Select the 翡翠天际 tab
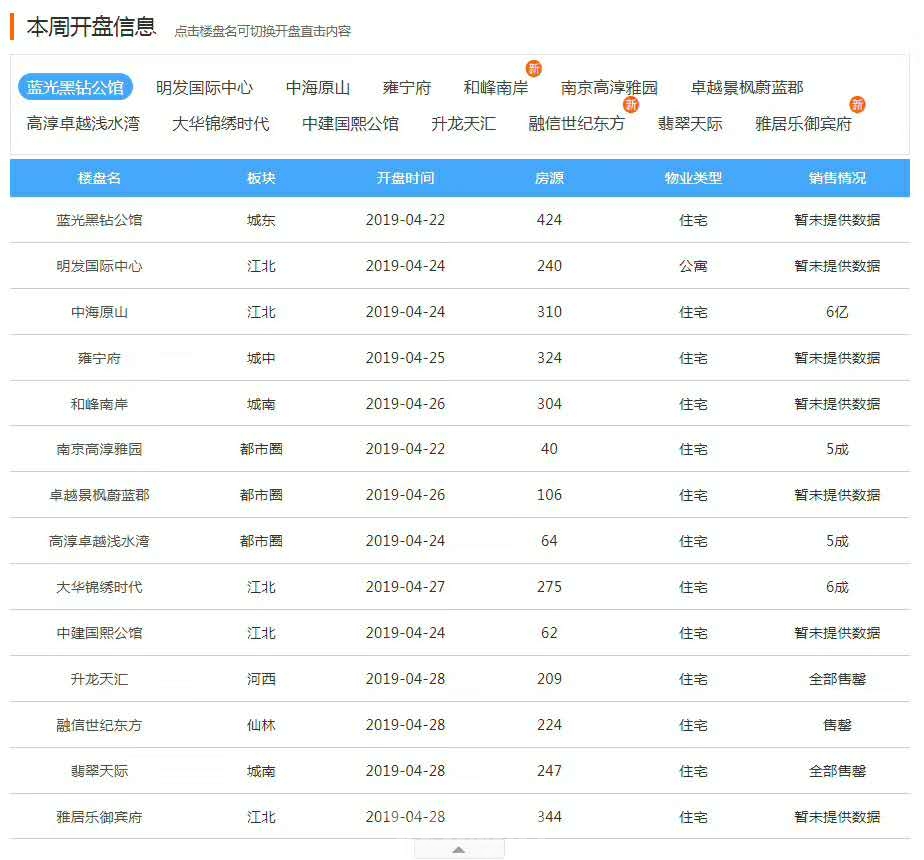The height and width of the screenshot is (860, 924). tap(690, 124)
